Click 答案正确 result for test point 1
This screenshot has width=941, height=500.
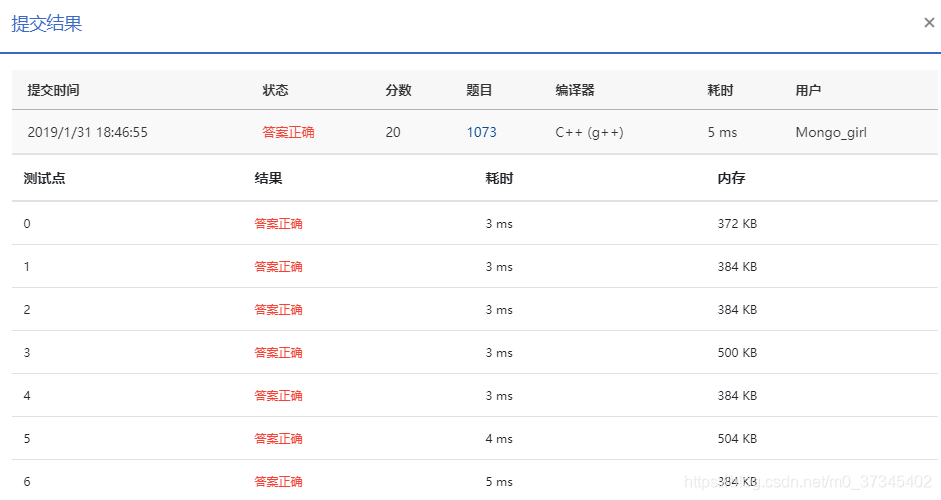pos(278,267)
